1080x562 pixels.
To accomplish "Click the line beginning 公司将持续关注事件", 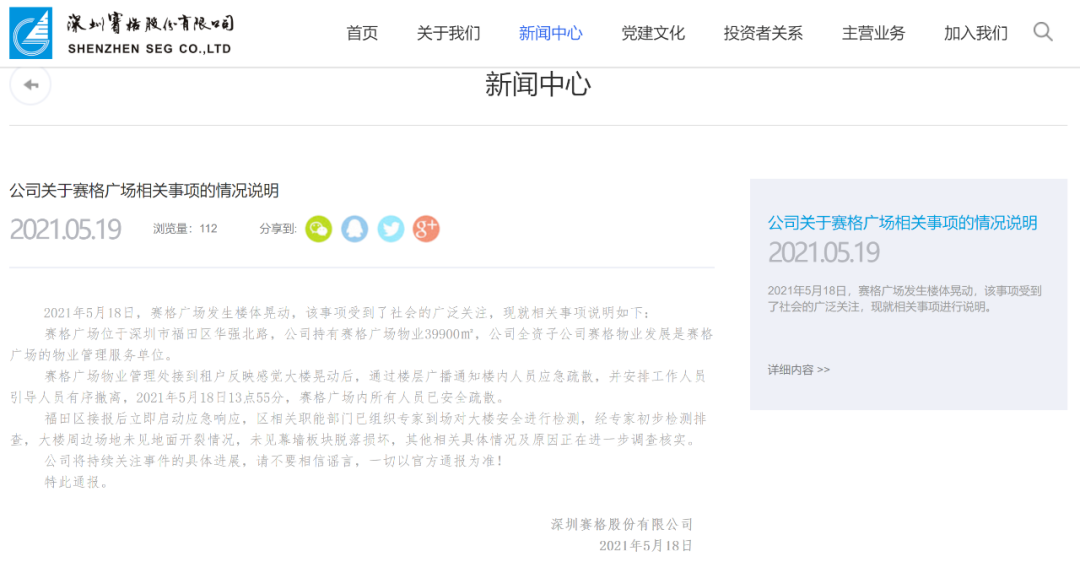I will (x=274, y=461).
